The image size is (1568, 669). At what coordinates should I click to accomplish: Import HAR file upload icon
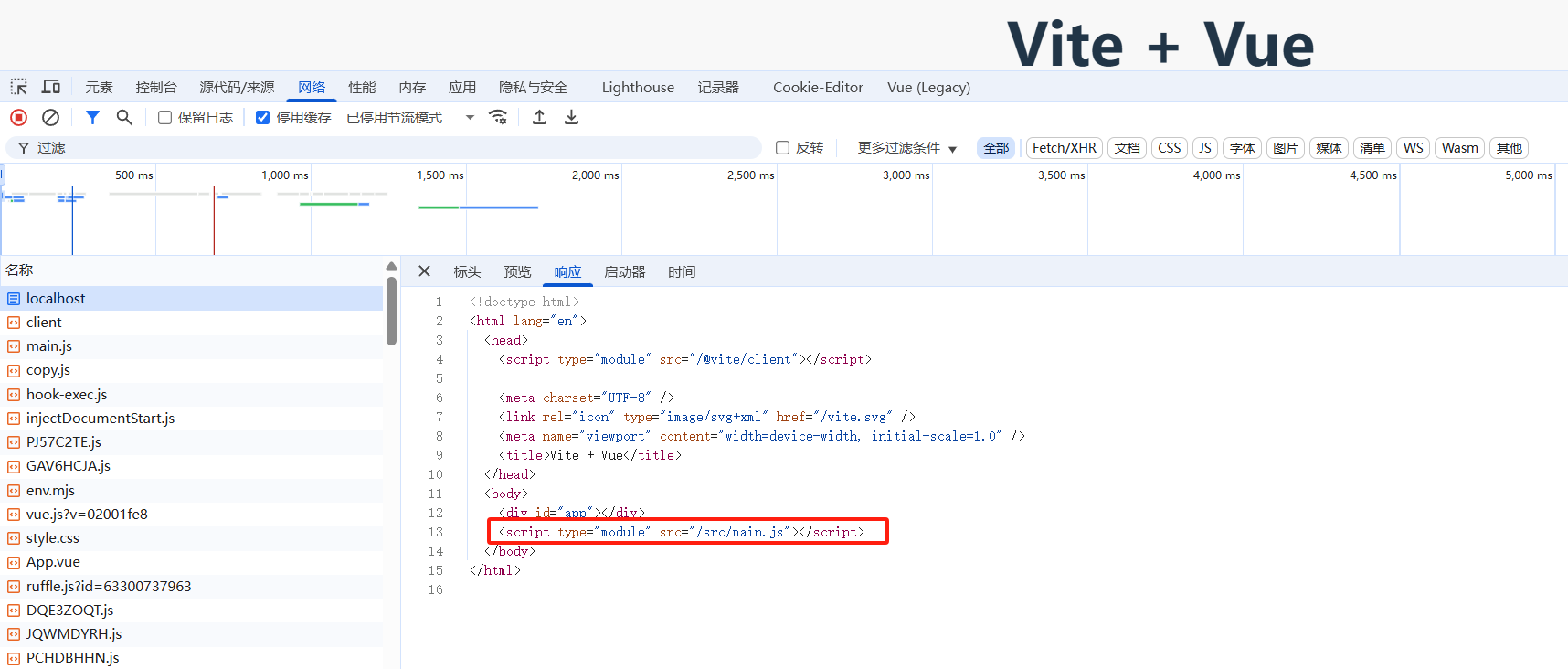(x=539, y=117)
